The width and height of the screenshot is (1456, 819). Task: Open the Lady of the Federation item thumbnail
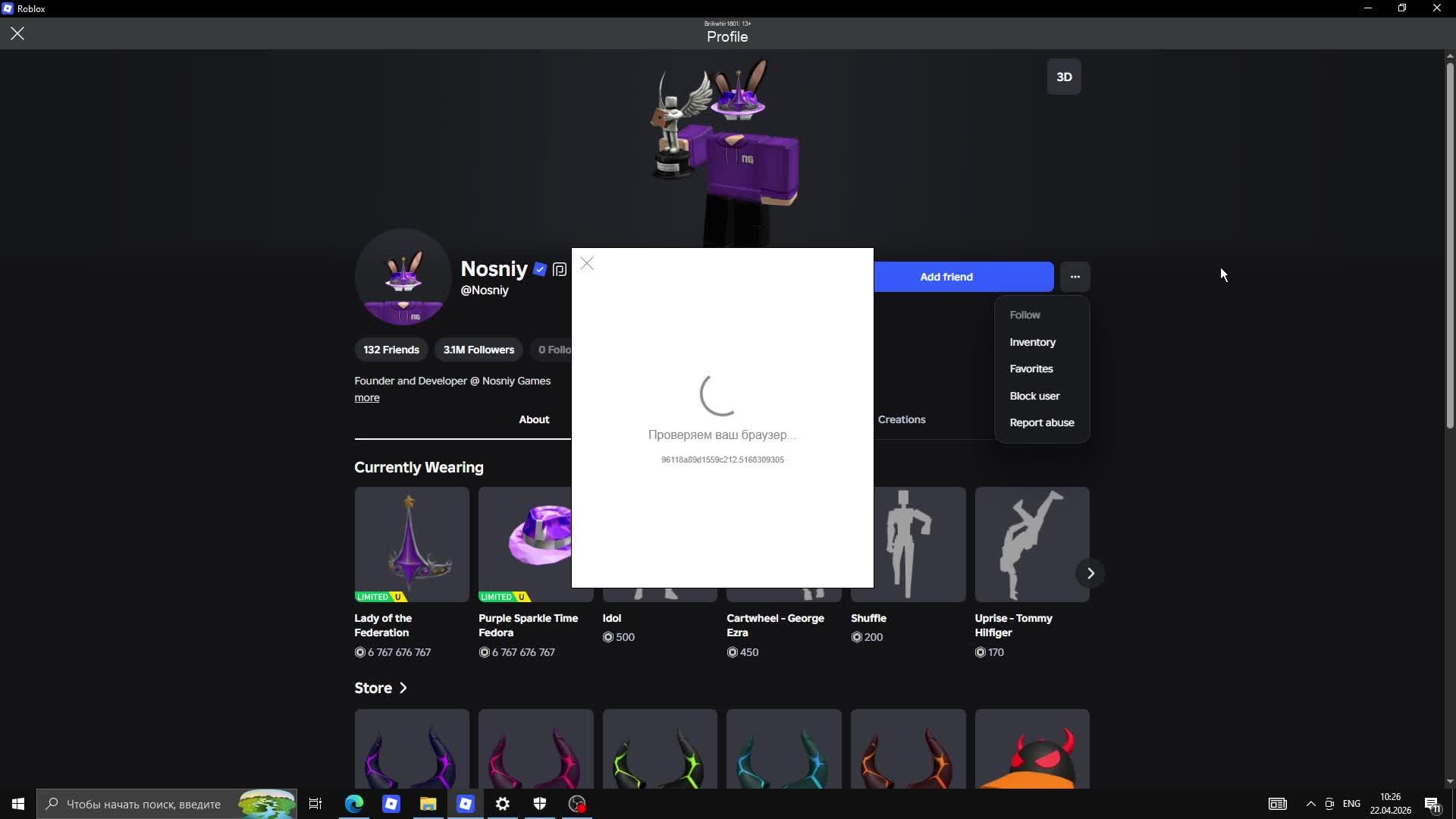(412, 544)
